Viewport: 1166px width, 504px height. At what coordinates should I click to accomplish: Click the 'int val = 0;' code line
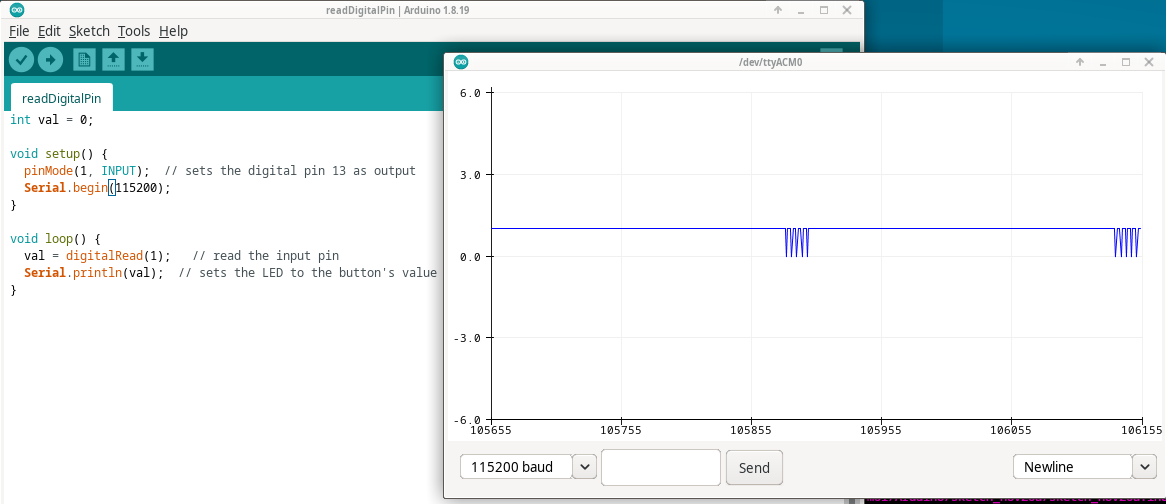coord(52,120)
